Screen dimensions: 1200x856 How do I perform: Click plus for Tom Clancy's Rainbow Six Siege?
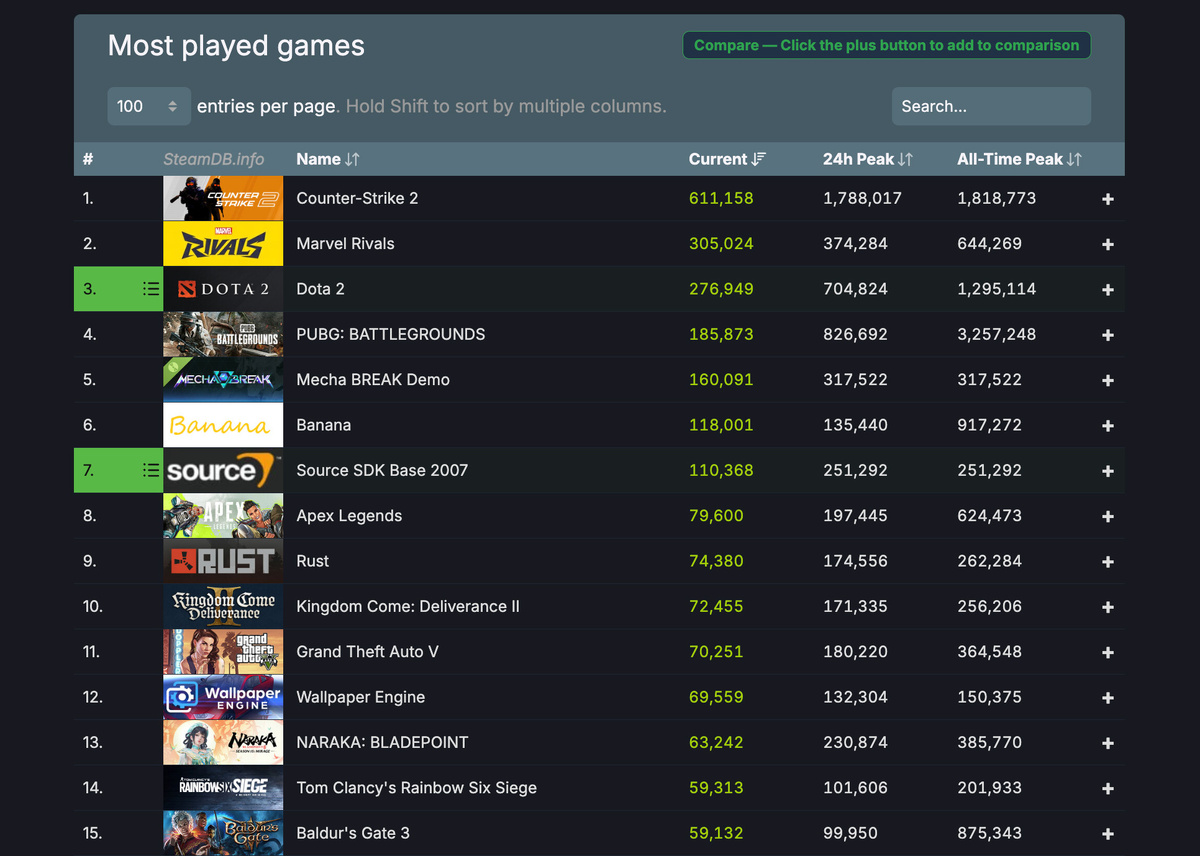[1107, 788]
